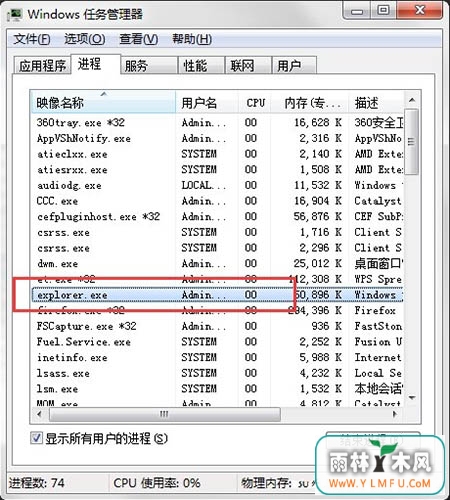The width and height of the screenshot is (450, 500).
Task: Select the Fuel.Service.exe process
Action: [x=217, y=342]
